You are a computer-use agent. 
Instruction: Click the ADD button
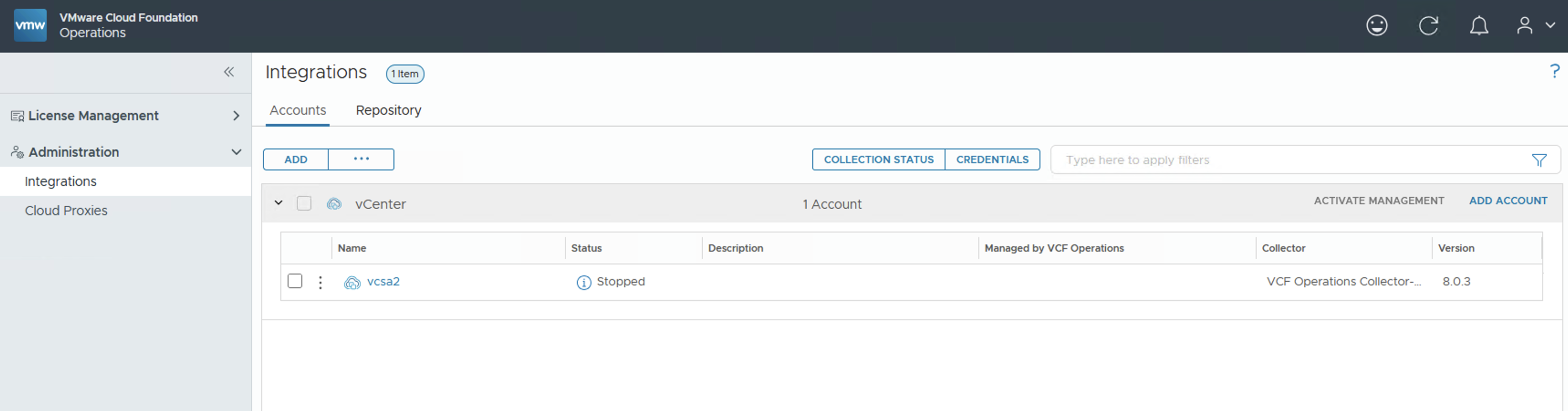click(x=296, y=159)
